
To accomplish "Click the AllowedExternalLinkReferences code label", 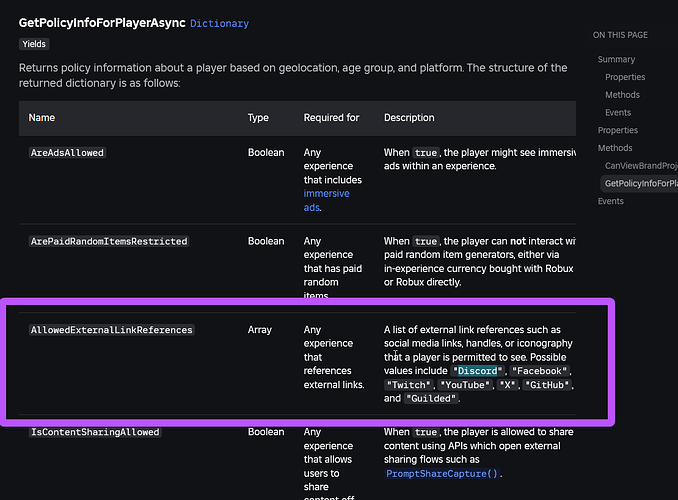I will pos(112,330).
